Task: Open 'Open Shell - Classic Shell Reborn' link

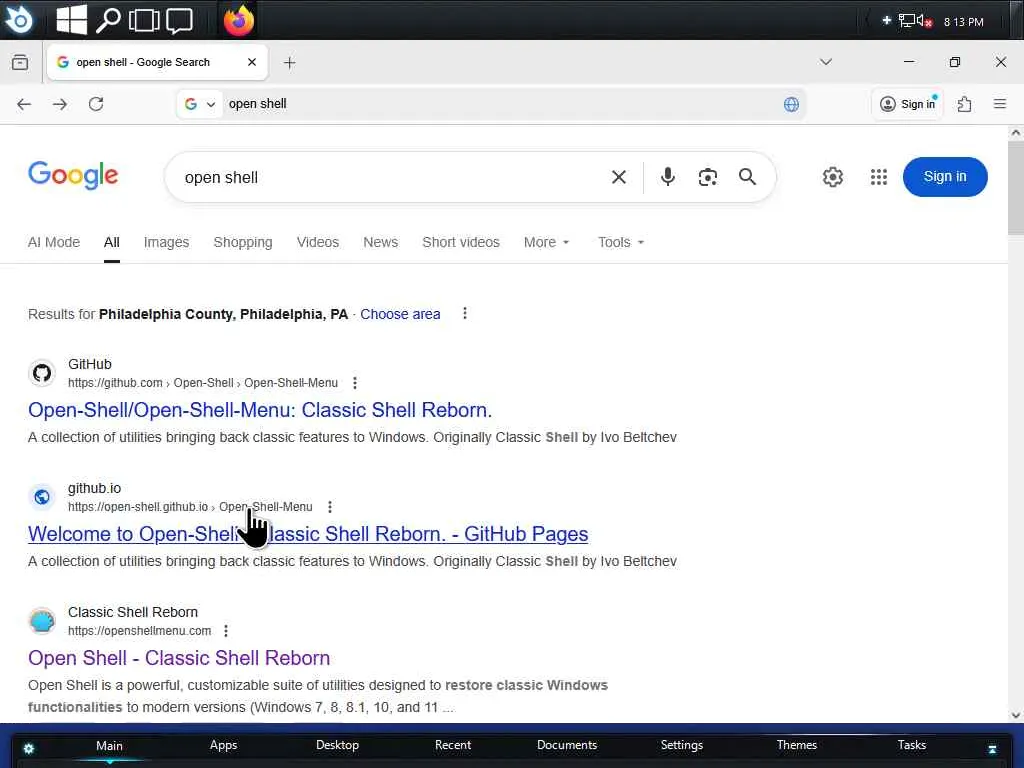Action: coord(179,658)
